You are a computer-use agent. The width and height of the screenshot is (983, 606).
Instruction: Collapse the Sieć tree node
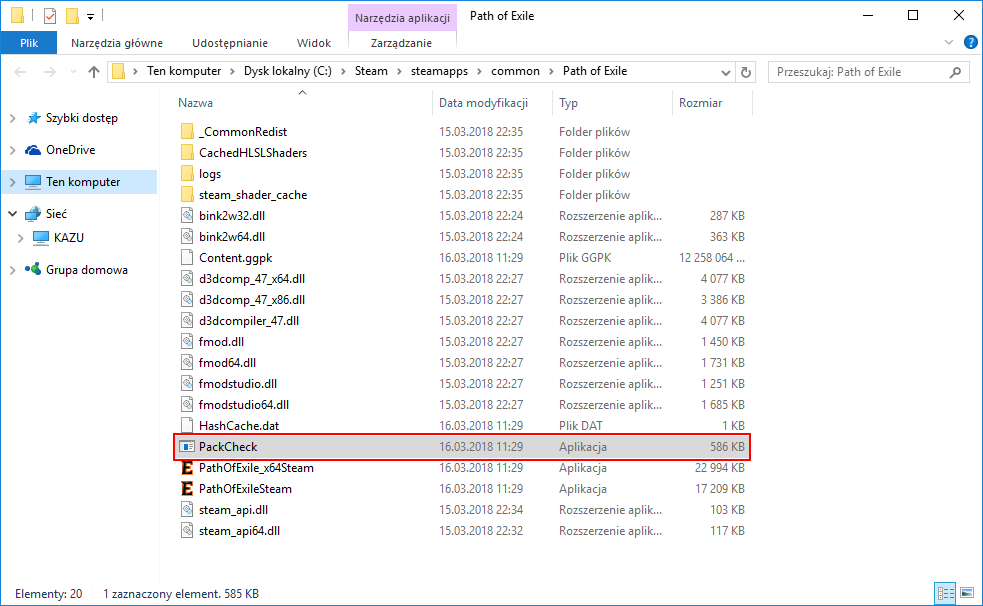point(13,214)
